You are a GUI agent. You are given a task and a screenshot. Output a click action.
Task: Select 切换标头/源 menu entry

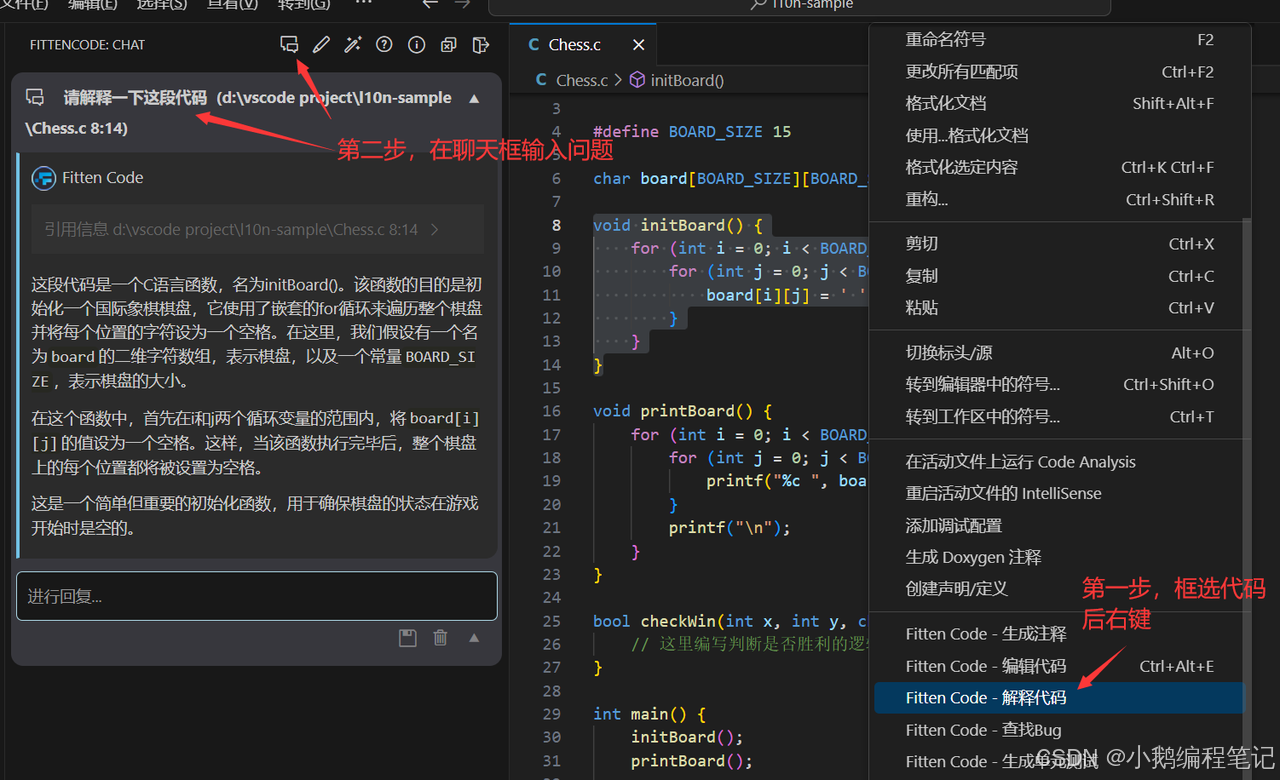click(x=1060, y=353)
